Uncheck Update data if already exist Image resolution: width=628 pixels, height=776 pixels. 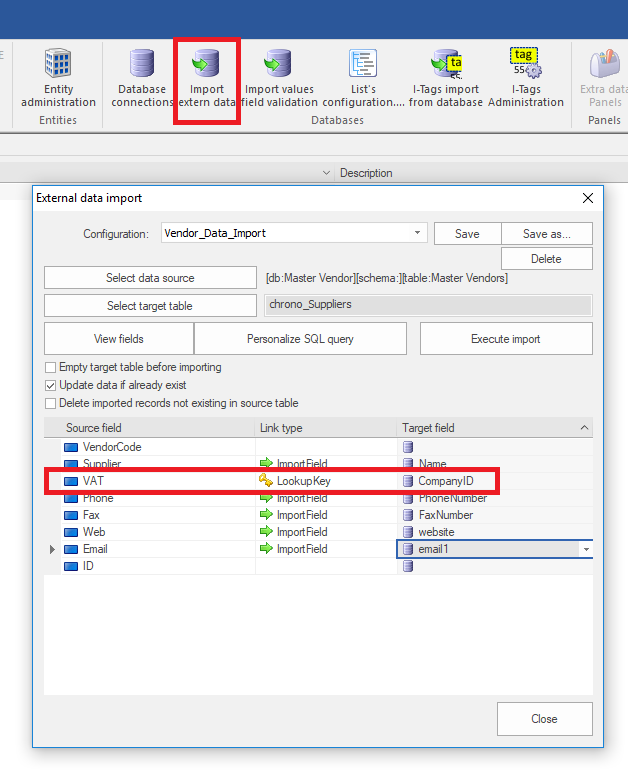51,386
